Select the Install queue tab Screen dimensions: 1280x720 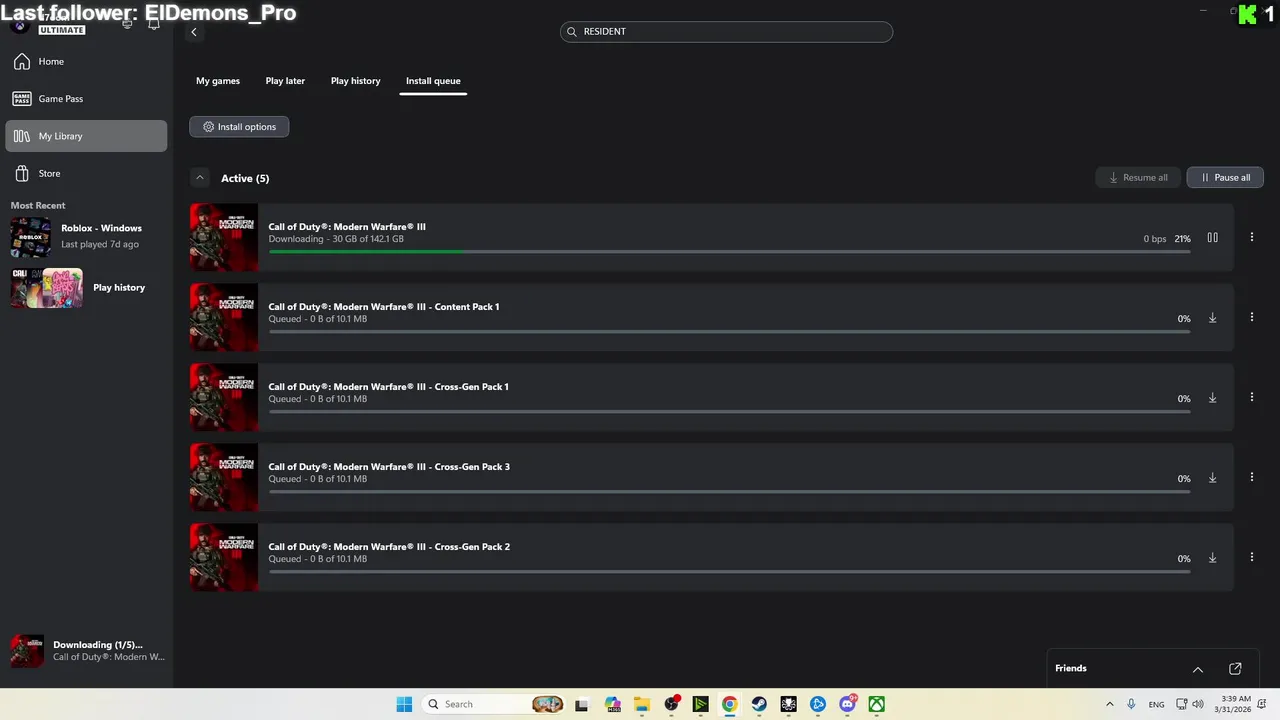click(x=433, y=81)
